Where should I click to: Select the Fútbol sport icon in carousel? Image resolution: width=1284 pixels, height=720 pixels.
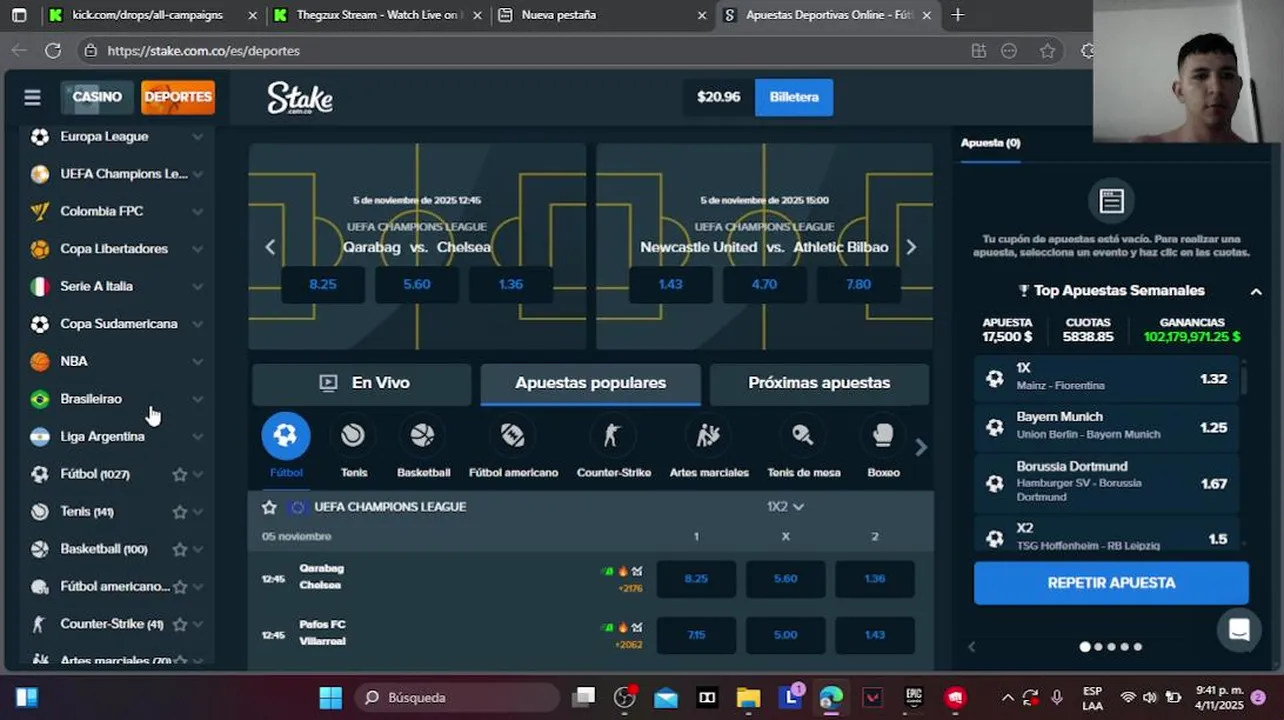(x=285, y=436)
